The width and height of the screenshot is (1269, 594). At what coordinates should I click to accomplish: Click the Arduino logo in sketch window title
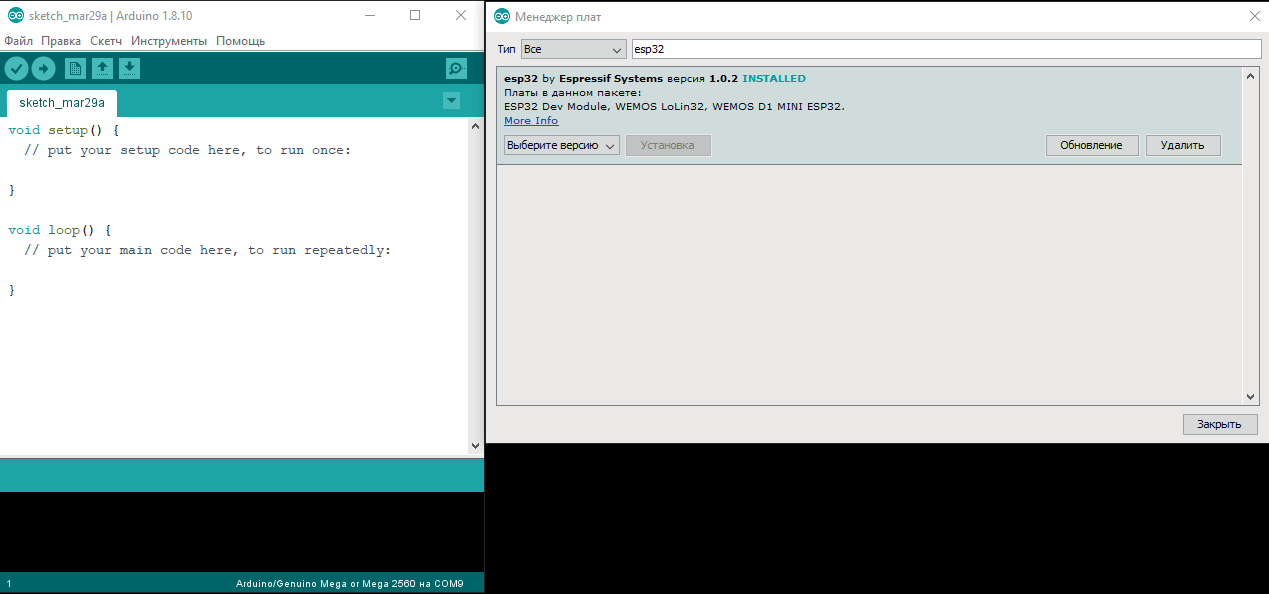pyautogui.click(x=15, y=16)
